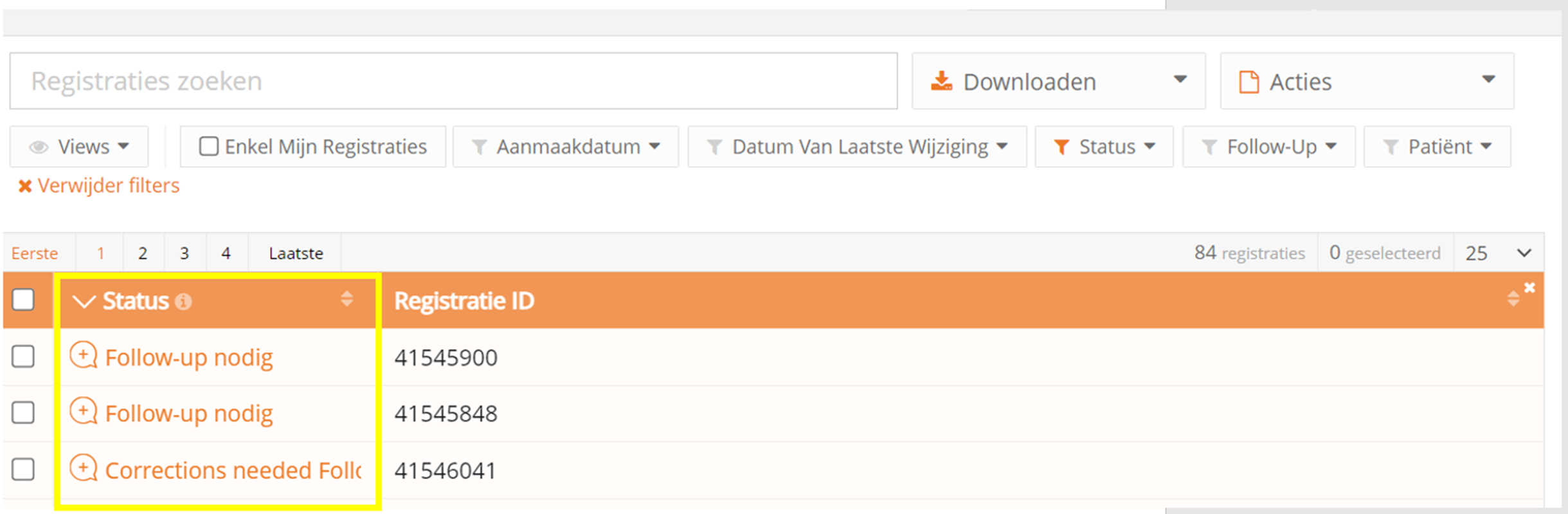Open the Views dropdown
1568x514 pixels.
(x=79, y=147)
